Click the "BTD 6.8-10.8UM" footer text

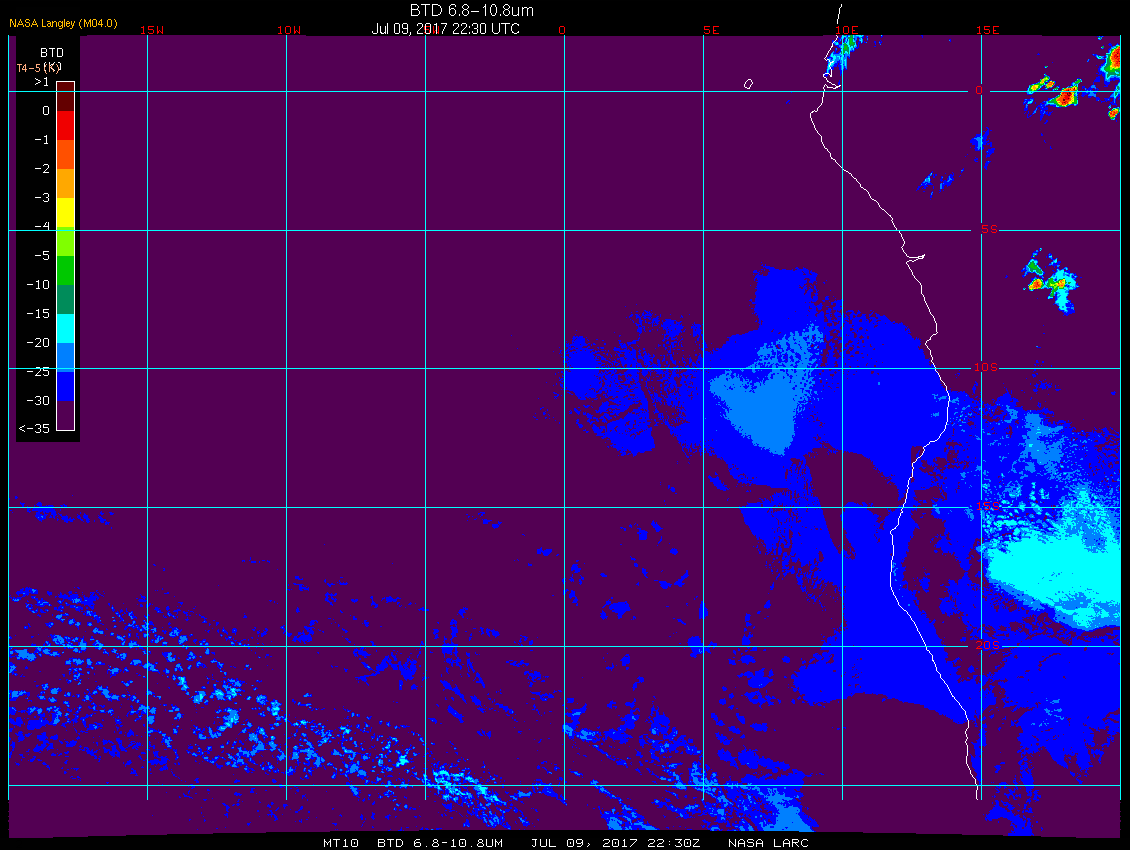(x=440, y=843)
